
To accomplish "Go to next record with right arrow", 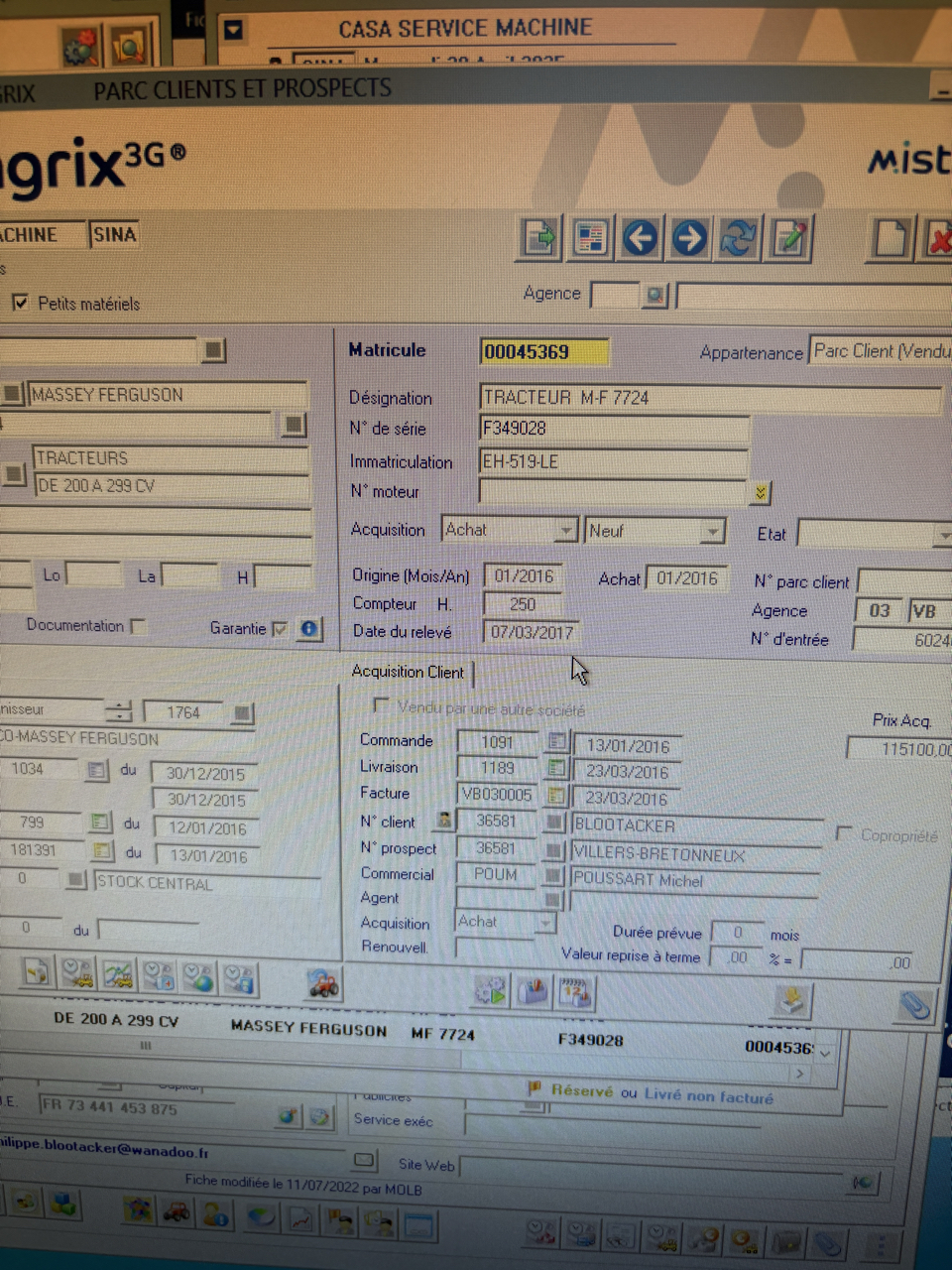I will coord(690,238).
